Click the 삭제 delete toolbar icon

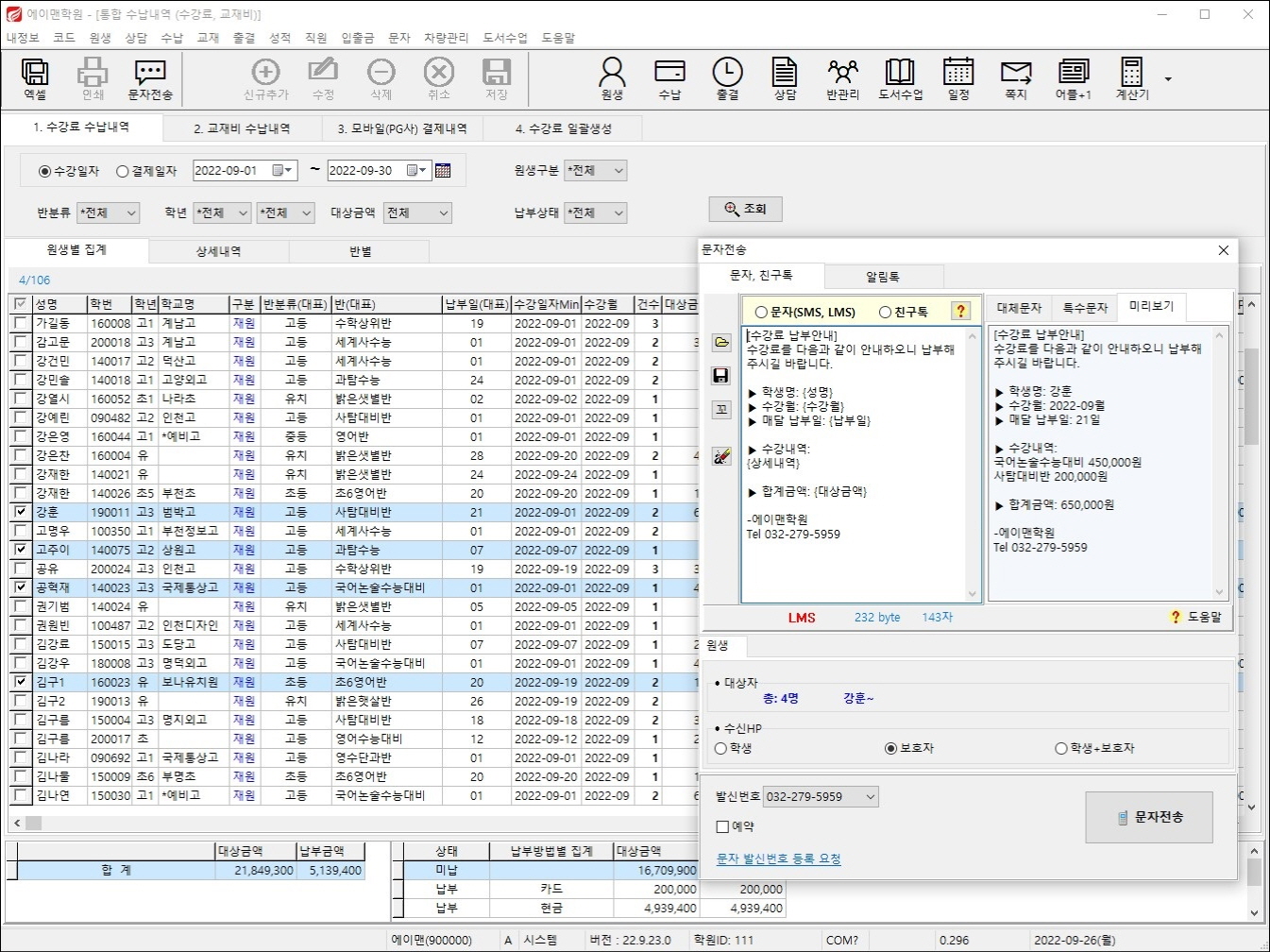381,78
